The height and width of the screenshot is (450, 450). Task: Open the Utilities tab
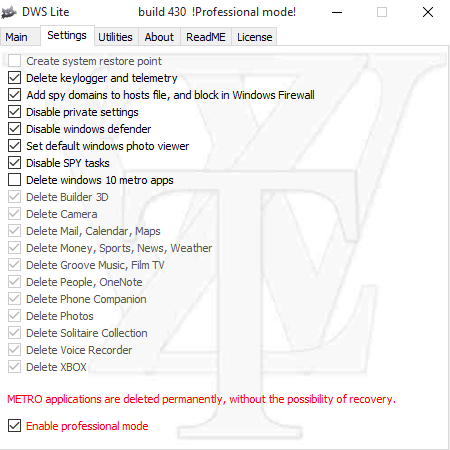tap(115, 37)
